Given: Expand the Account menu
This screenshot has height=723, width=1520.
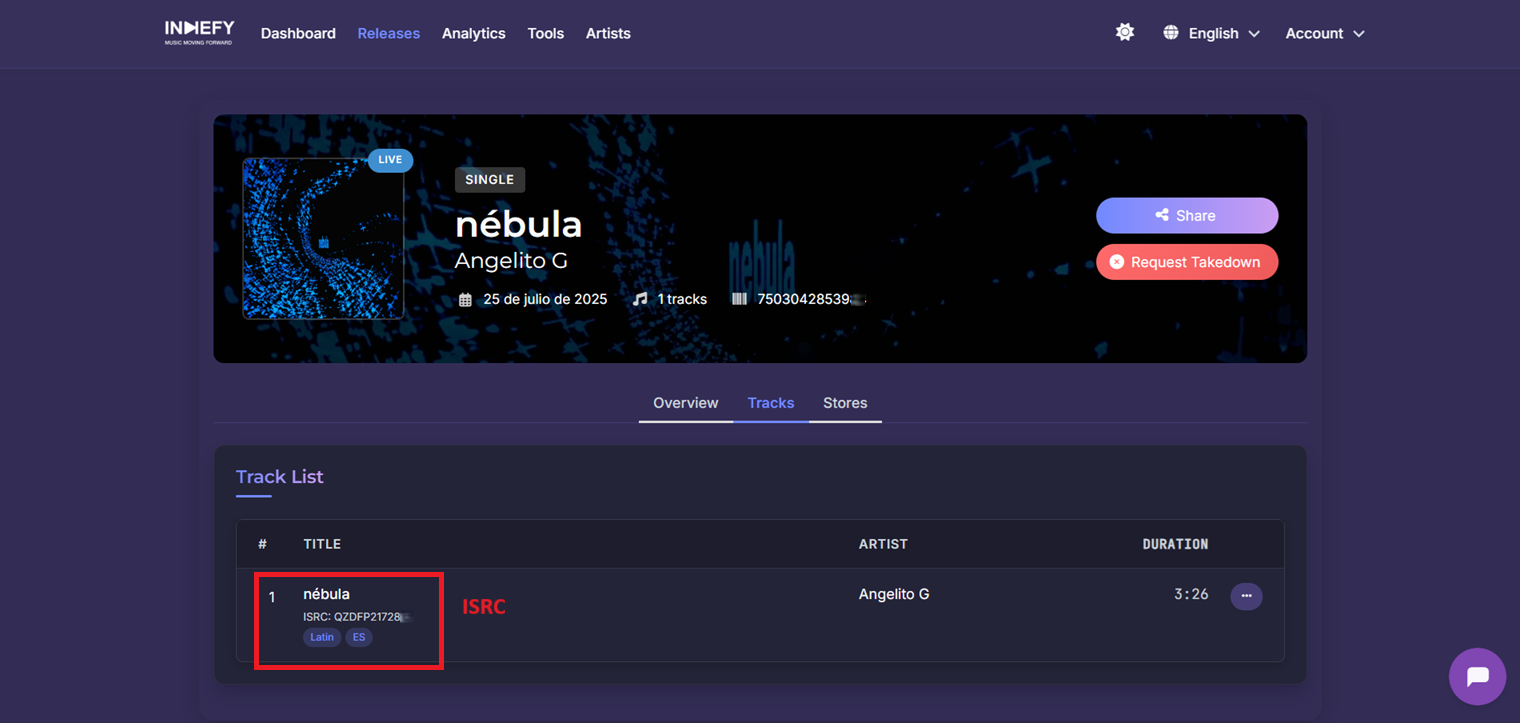Looking at the screenshot, I should pos(1324,33).
